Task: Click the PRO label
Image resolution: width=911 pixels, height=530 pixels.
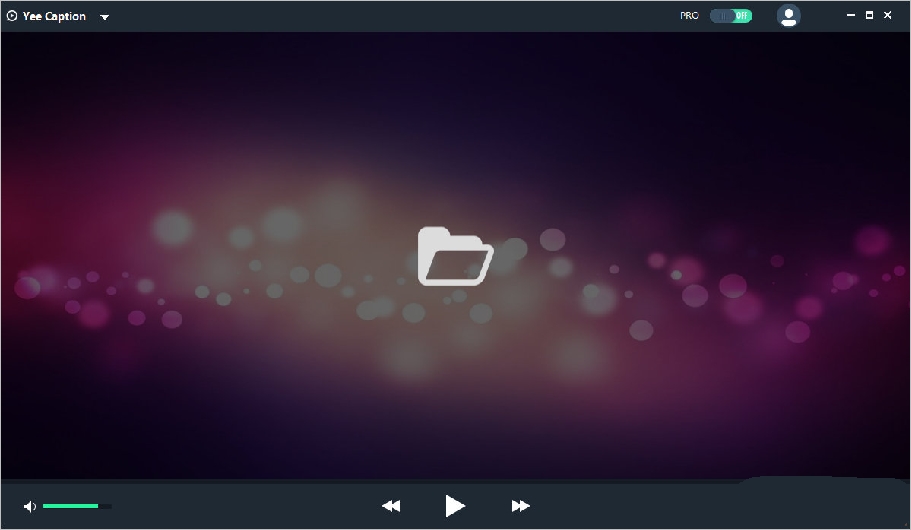Action: (x=689, y=16)
